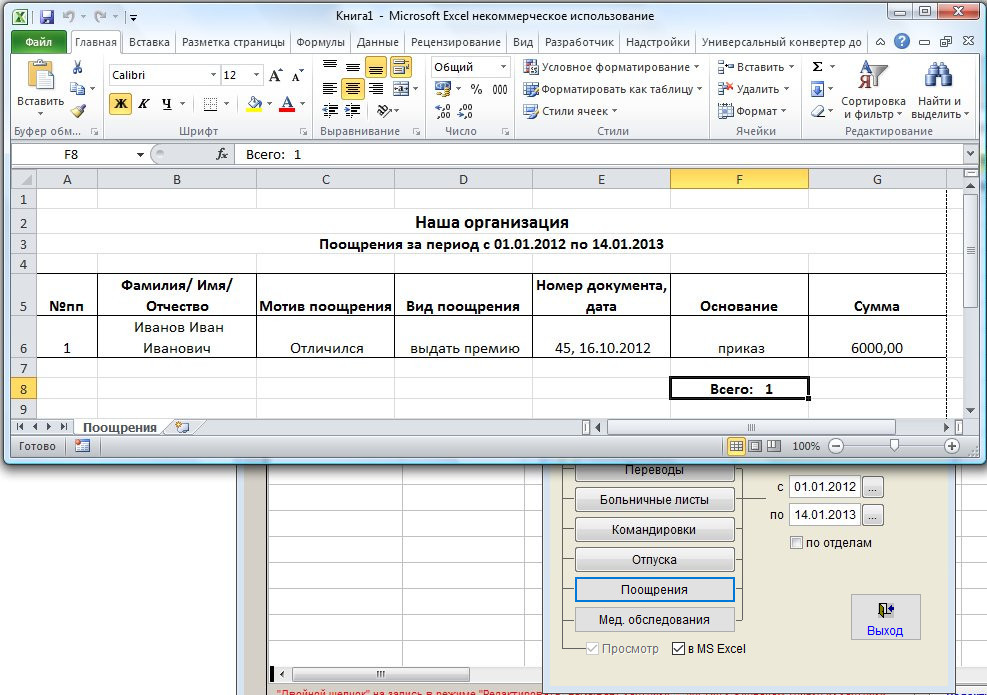Toggle italic formatting (К)
The image size is (987, 695).
pos(144,104)
